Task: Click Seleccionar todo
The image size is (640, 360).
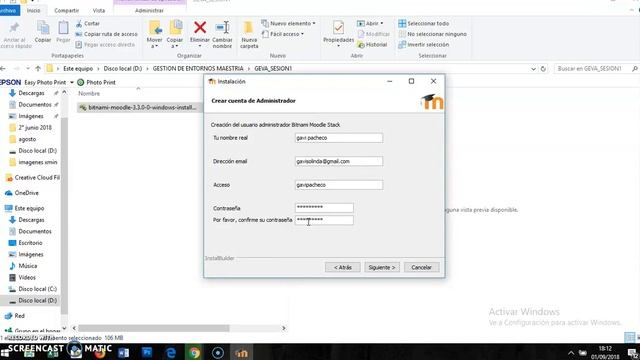Action: coord(424,24)
